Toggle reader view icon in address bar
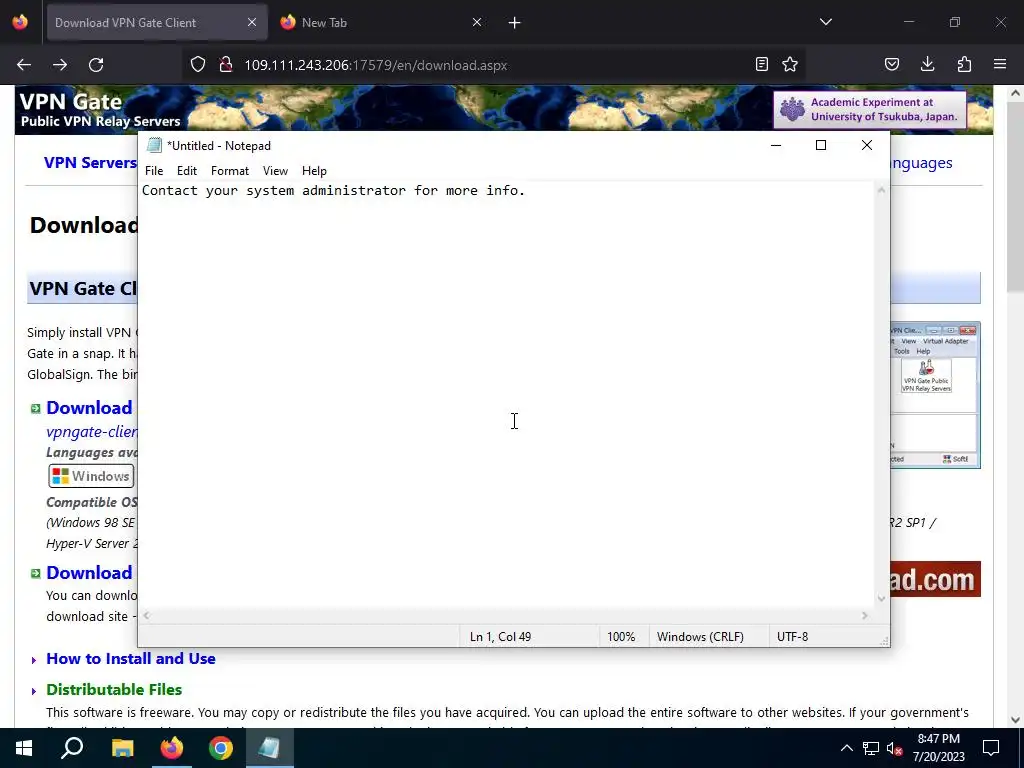The image size is (1024, 768). [x=761, y=64]
